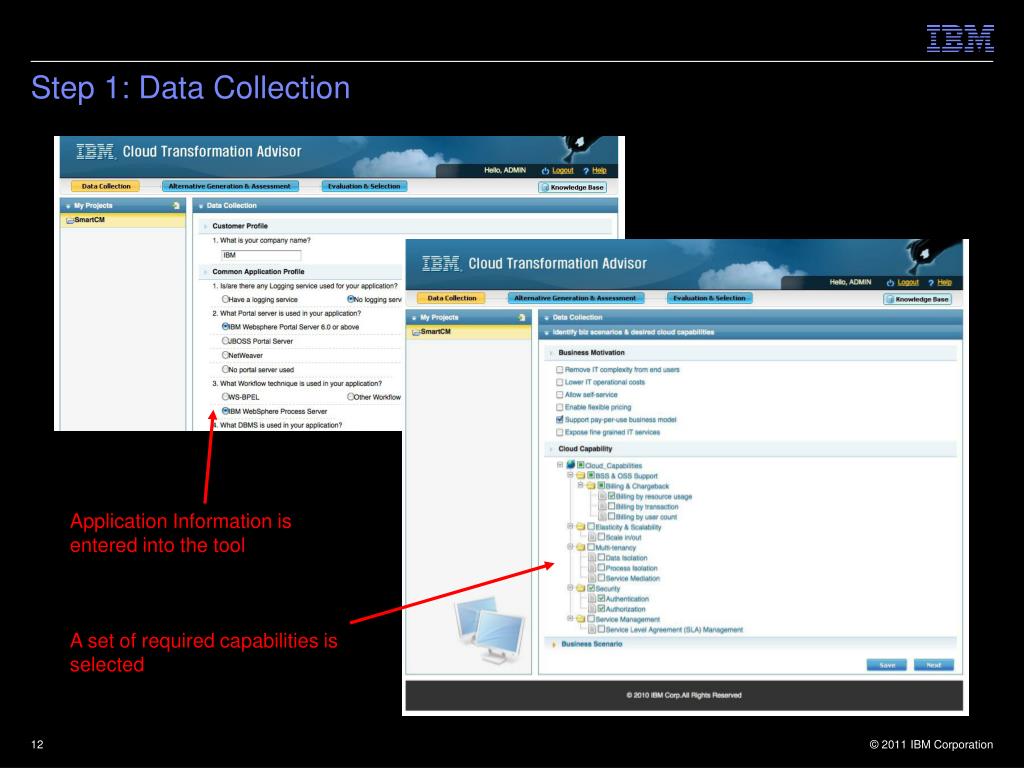Check Data Isolation capability
1024x768 pixels.
601,558
